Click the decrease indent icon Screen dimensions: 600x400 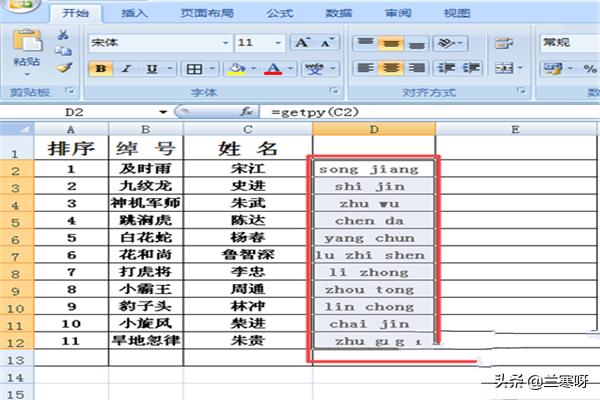click(447, 69)
